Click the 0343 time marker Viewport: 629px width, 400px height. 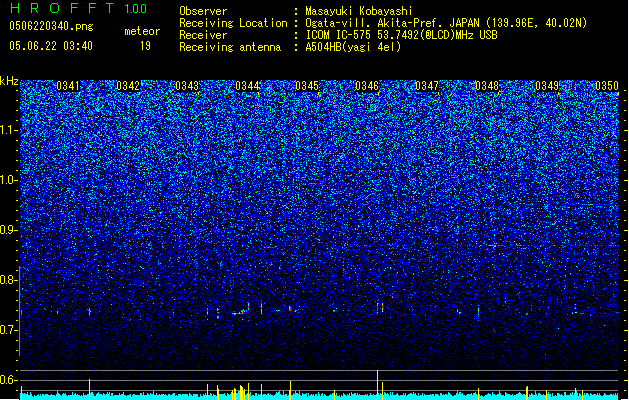pyautogui.click(x=187, y=86)
